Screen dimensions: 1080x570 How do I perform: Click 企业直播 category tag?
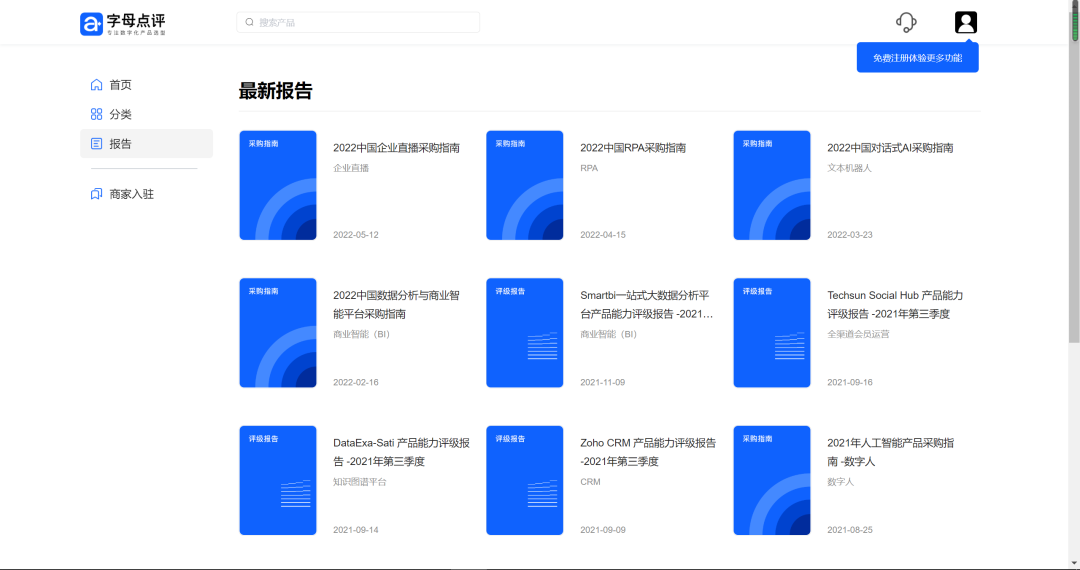coord(351,168)
